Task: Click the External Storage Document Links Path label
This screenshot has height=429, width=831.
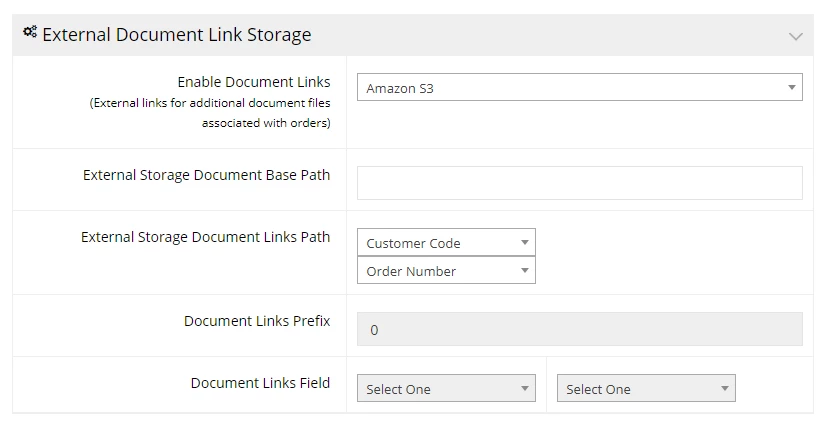Action: coord(206,237)
